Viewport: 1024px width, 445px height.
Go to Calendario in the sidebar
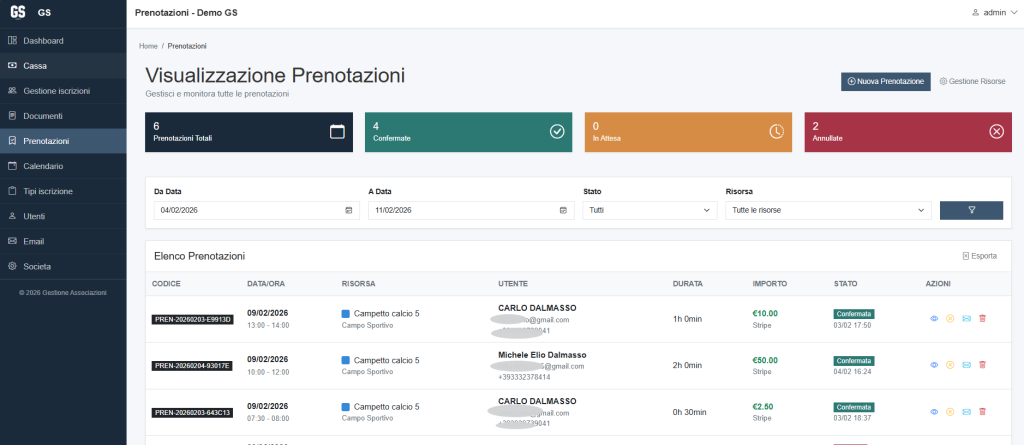(43, 166)
